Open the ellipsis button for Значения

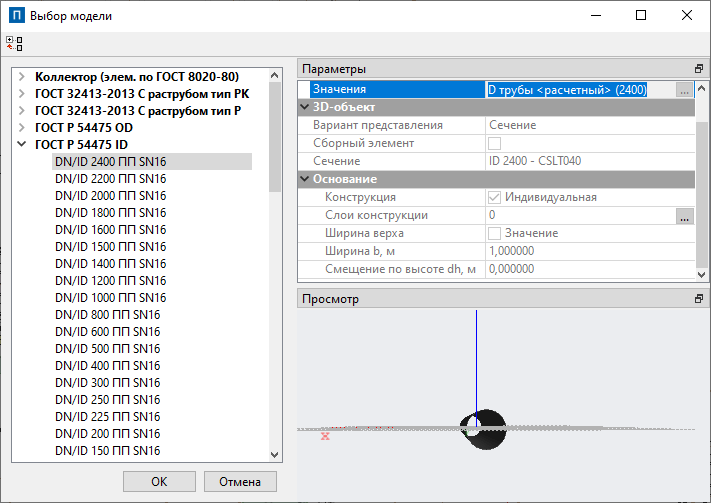684,89
